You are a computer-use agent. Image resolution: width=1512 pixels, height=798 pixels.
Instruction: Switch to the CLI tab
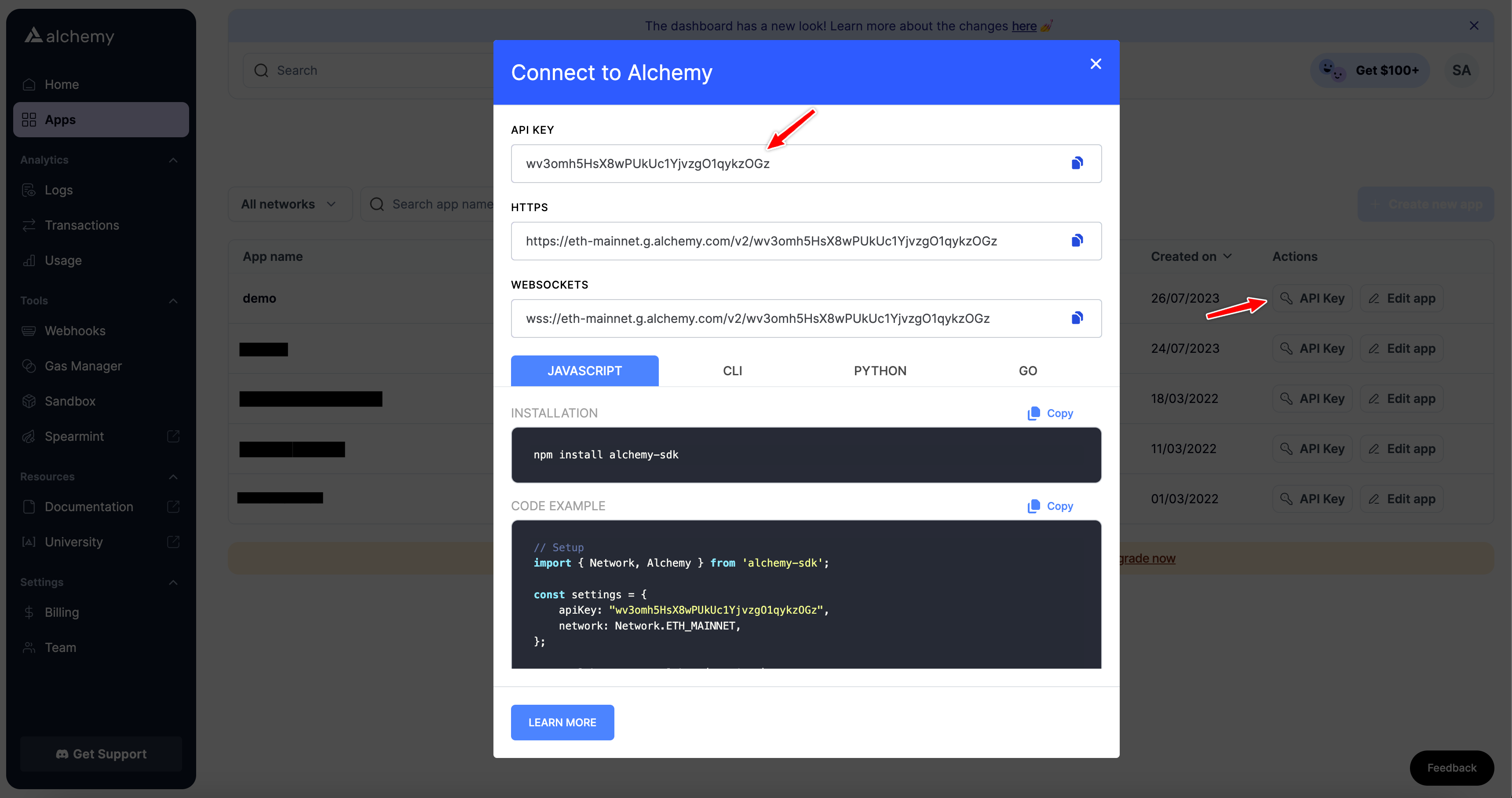(732, 370)
